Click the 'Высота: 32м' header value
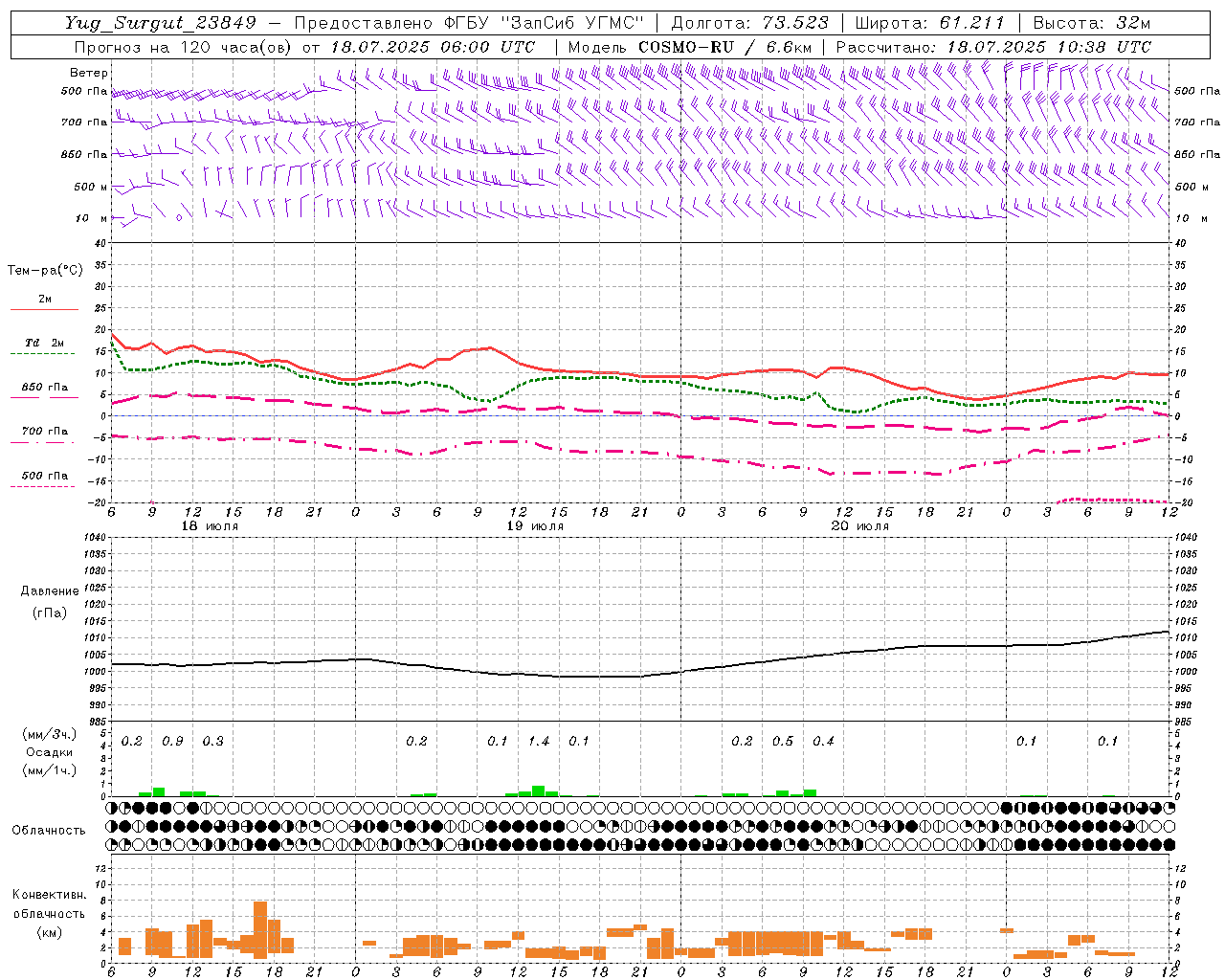The image size is (1225, 980). (x=1092, y=23)
